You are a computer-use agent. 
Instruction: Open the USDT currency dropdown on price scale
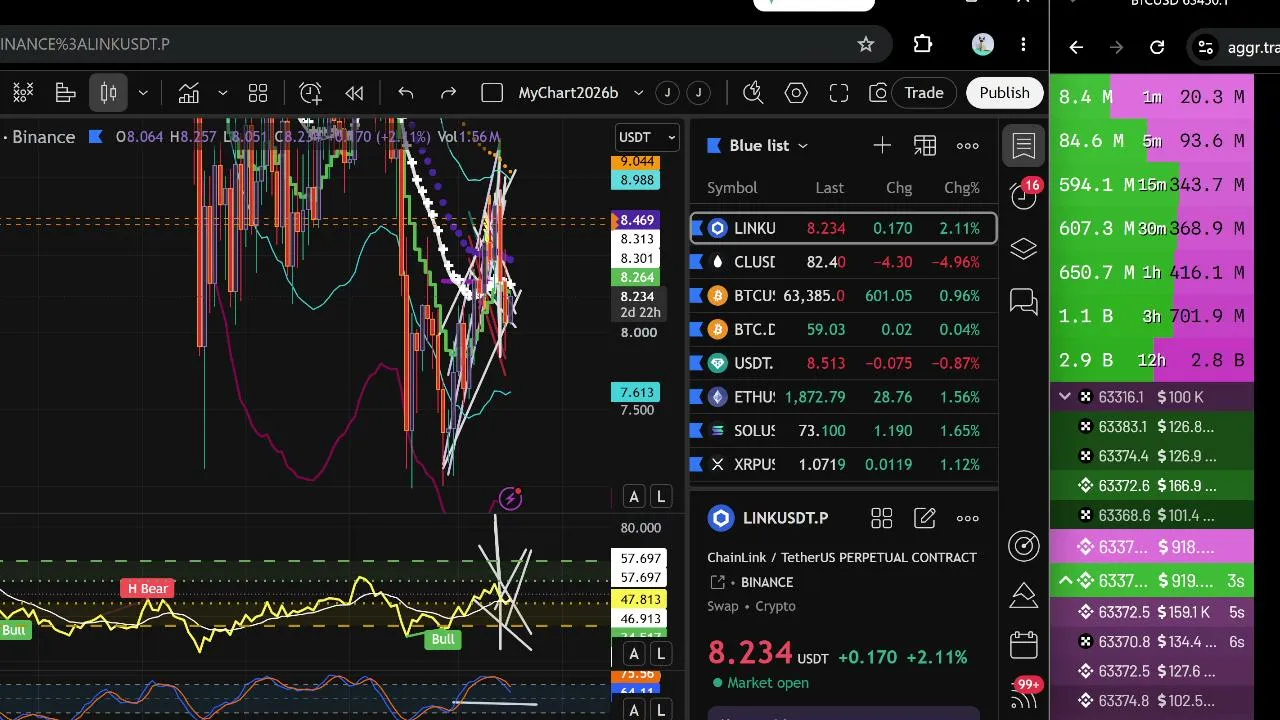click(x=648, y=137)
